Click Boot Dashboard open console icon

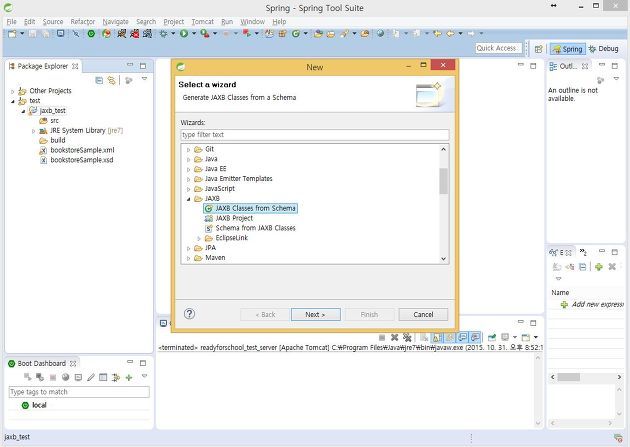coord(78,378)
